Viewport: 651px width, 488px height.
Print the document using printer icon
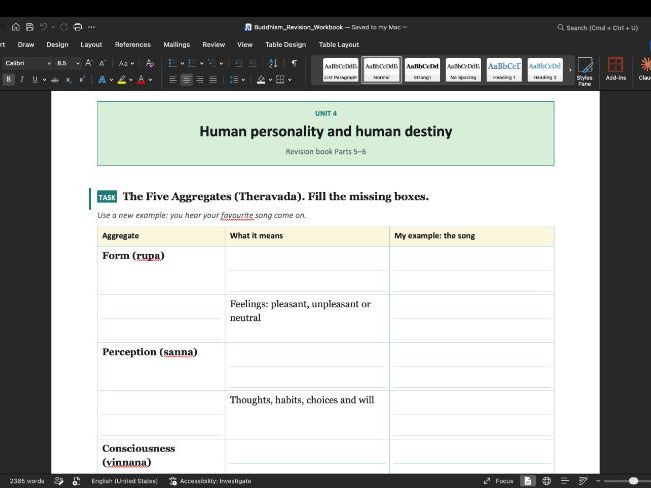(x=78, y=27)
